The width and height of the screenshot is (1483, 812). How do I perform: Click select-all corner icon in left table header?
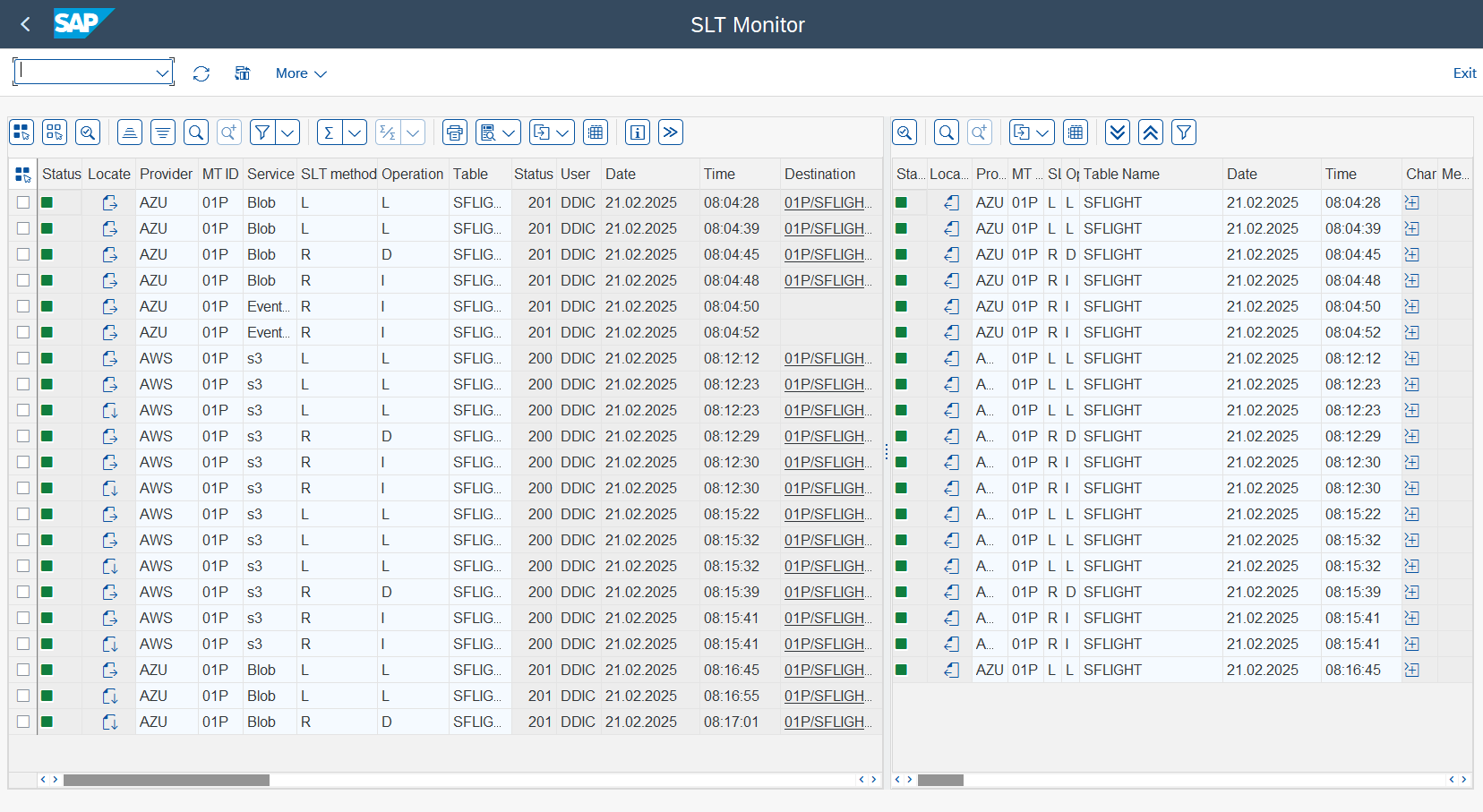22,174
